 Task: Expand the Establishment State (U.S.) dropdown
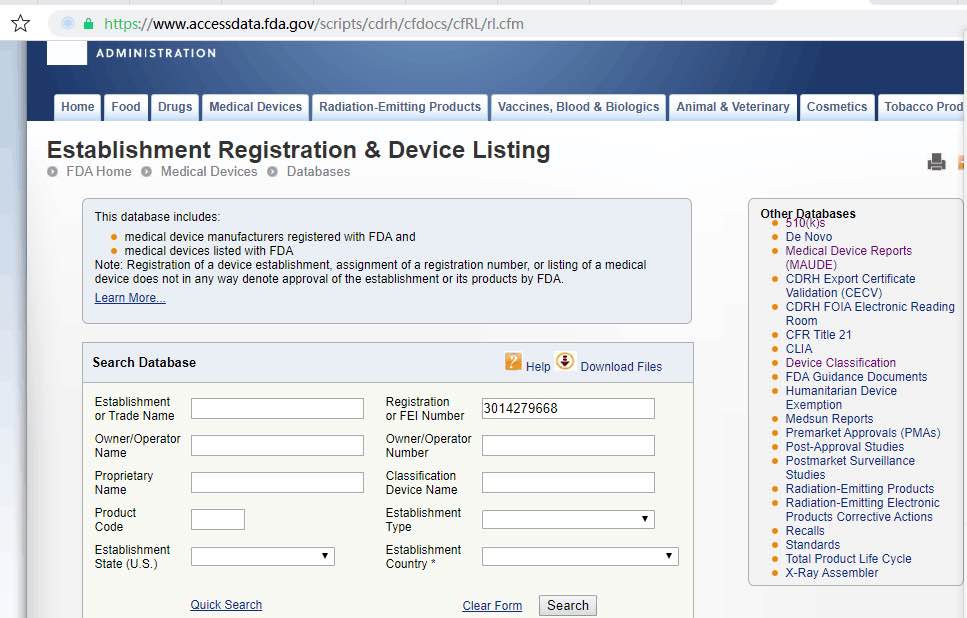(262, 556)
